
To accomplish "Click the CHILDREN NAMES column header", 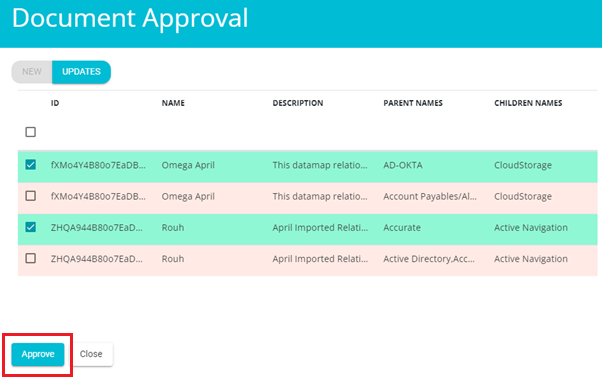I will (x=528, y=103).
